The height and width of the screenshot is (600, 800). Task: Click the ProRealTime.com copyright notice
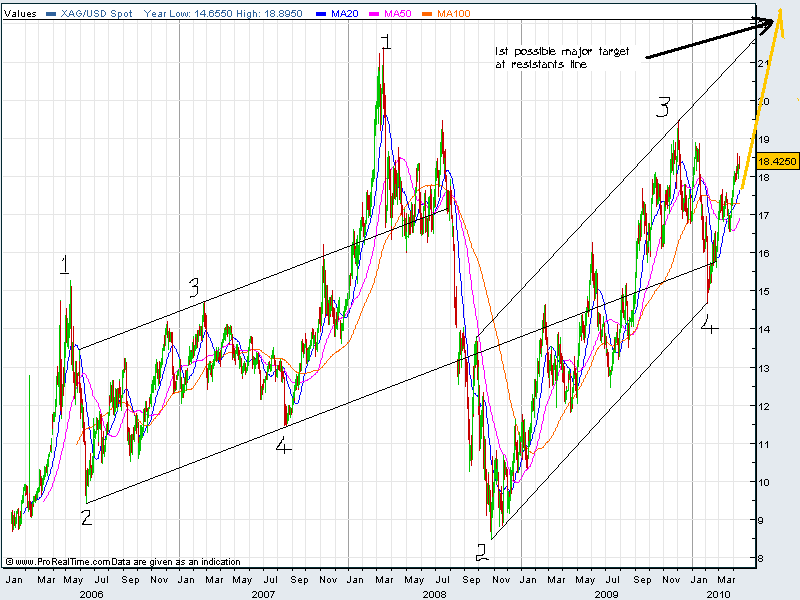pyautogui.click(x=123, y=562)
